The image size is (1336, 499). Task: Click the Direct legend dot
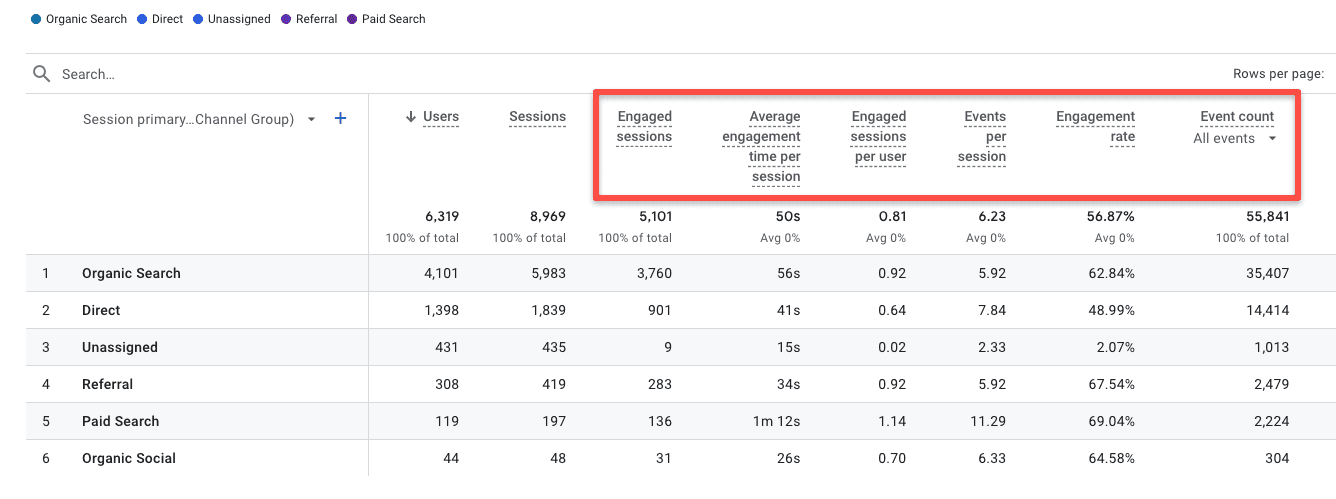pyautogui.click(x=142, y=19)
